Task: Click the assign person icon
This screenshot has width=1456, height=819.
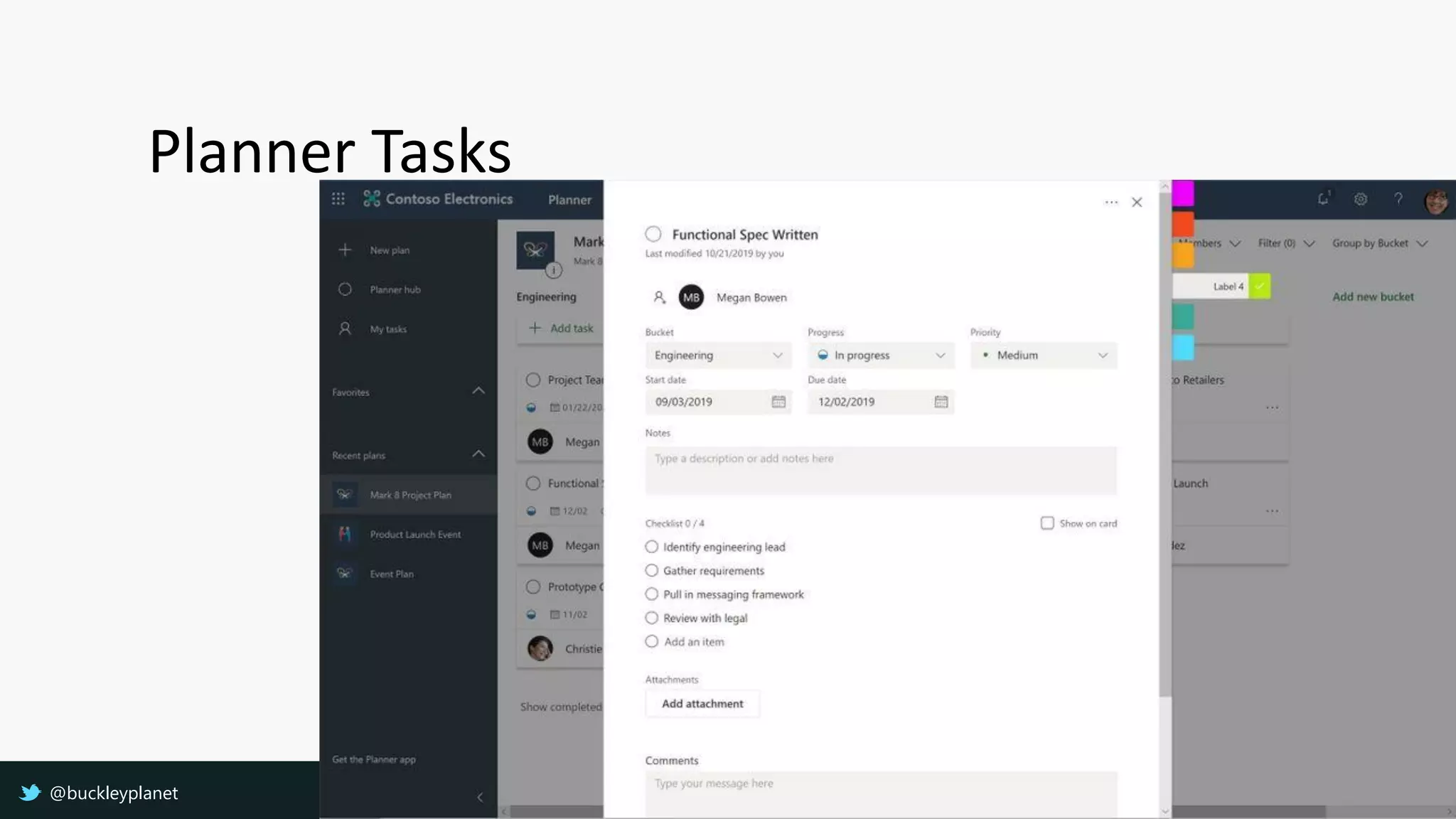Action: (659, 297)
